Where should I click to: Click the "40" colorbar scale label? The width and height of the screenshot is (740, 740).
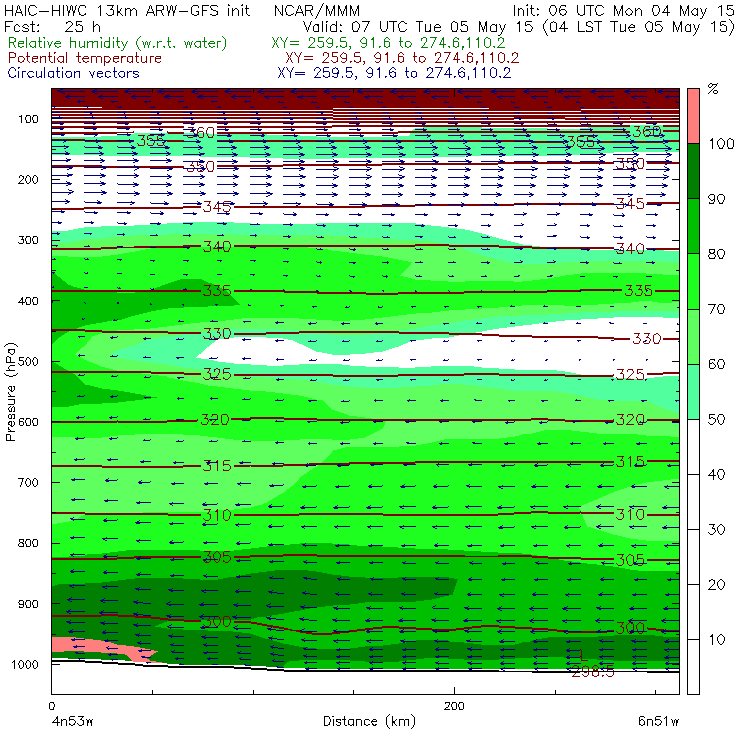[716, 474]
